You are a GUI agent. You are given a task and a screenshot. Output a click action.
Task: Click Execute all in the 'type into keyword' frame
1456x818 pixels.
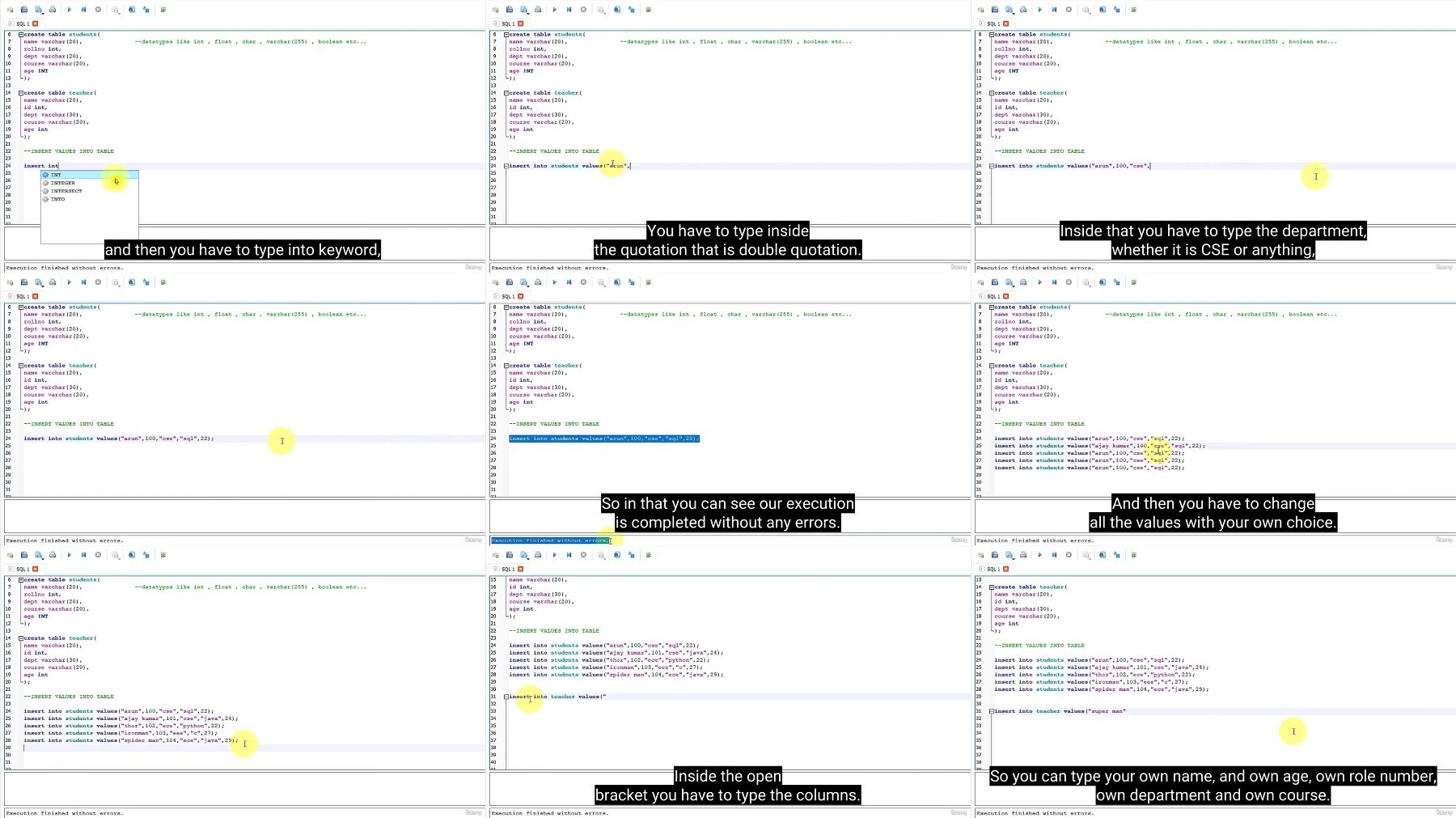click(x=69, y=10)
